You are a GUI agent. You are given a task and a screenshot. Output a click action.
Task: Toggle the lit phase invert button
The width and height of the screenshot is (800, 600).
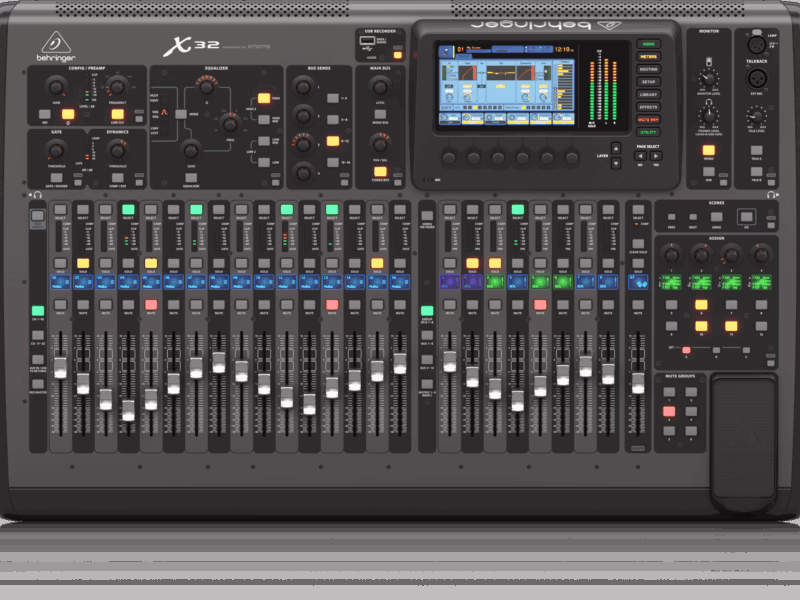point(68,114)
